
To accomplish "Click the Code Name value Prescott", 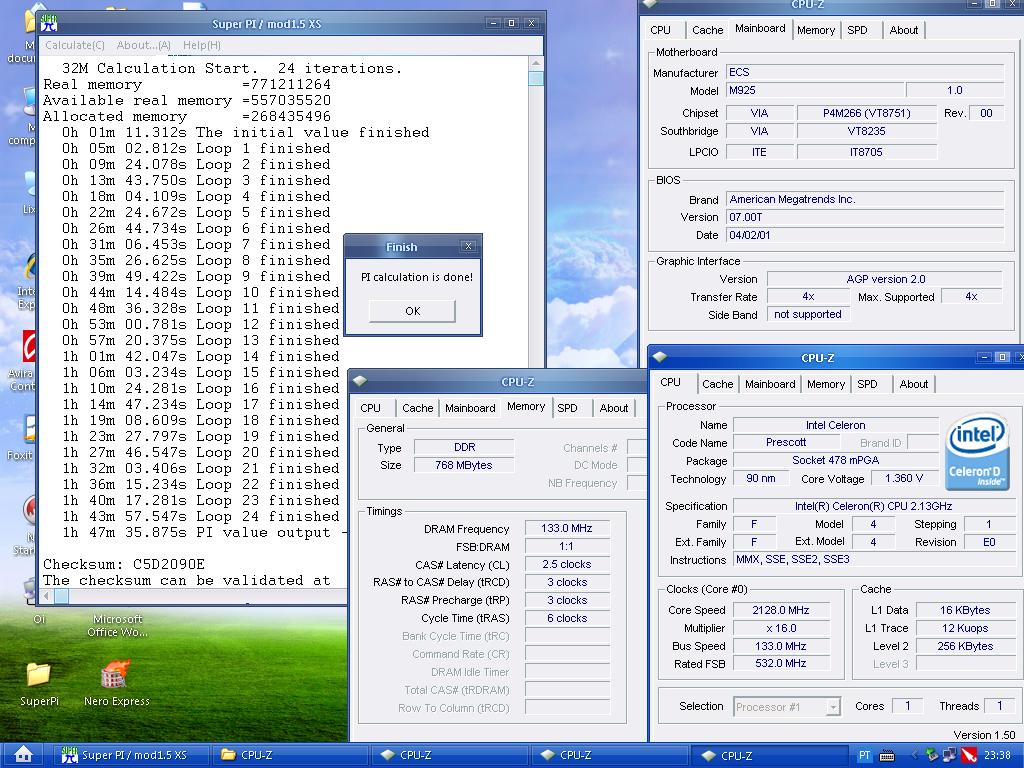I will tap(786, 442).
